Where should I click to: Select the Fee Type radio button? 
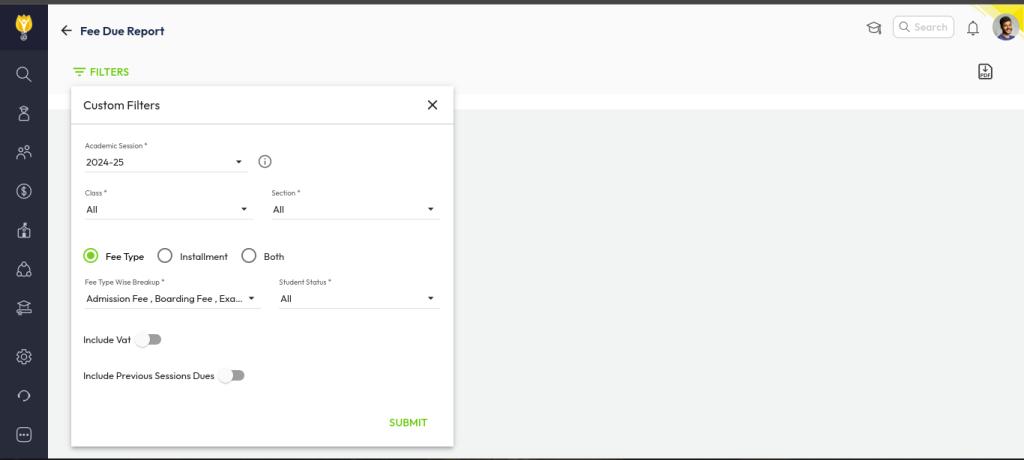pos(91,256)
